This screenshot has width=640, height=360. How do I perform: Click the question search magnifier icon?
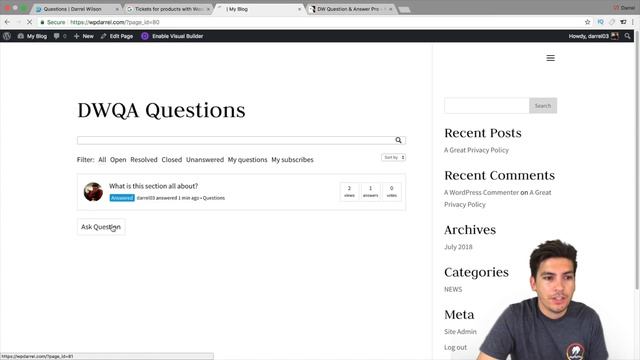click(398, 140)
